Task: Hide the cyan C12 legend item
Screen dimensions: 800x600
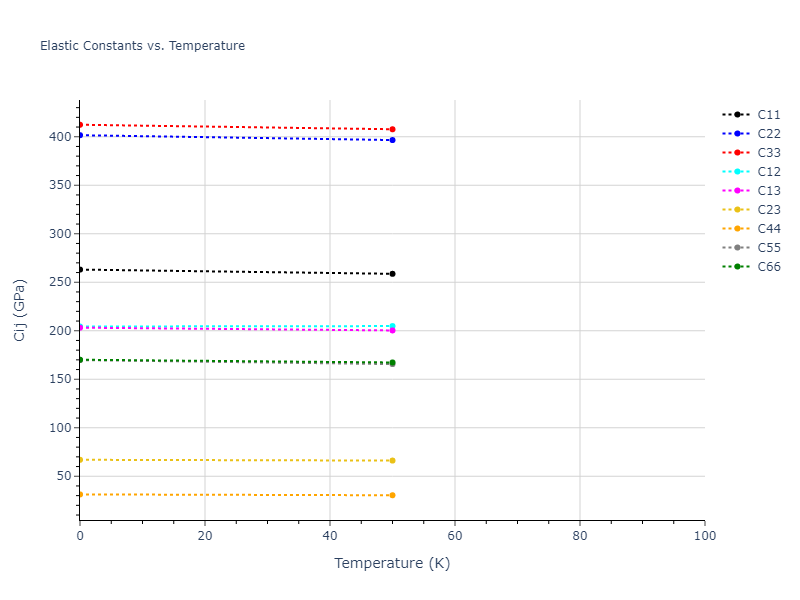Action: tap(768, 172)
